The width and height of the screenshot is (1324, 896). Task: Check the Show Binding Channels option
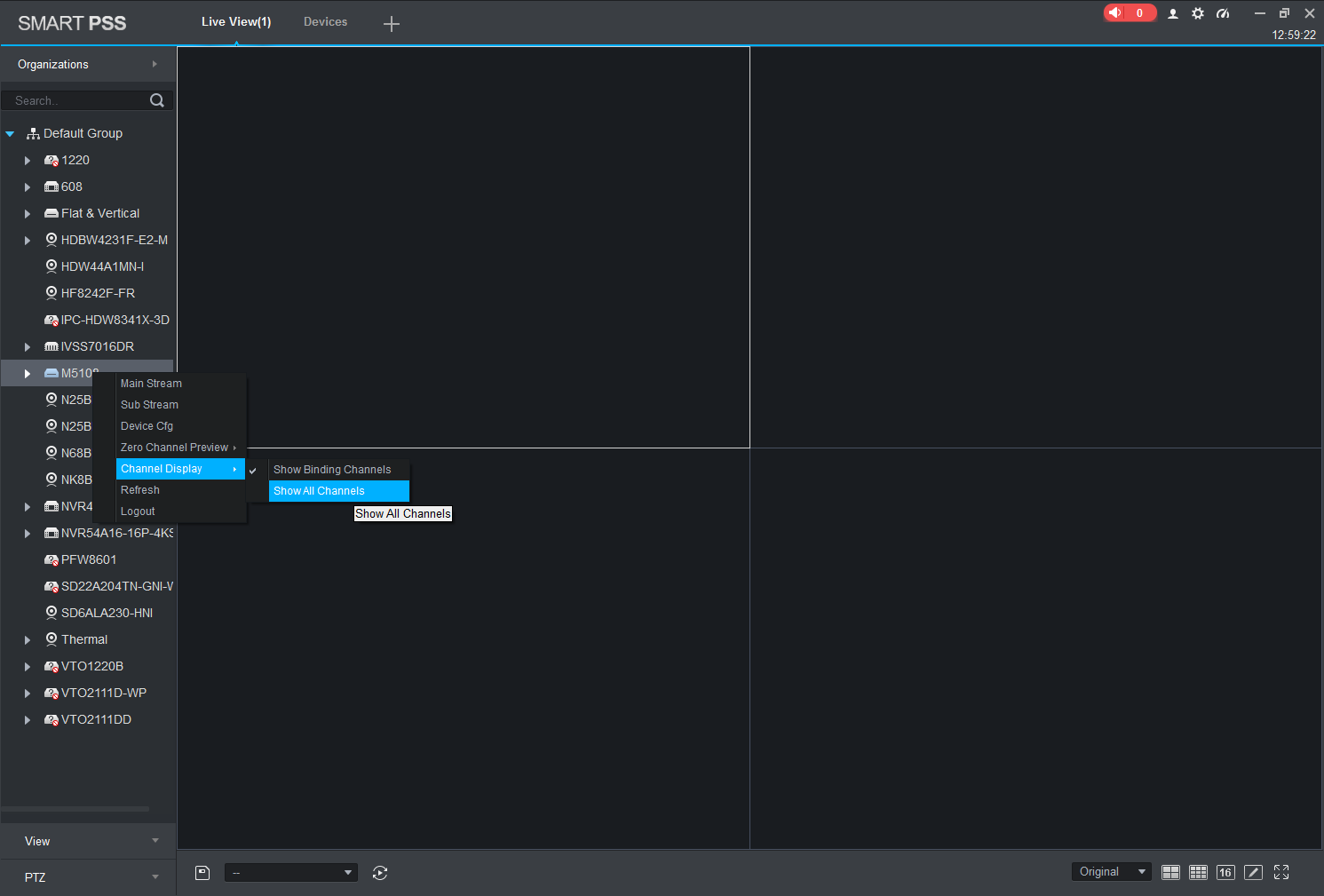tap(332, 470)
